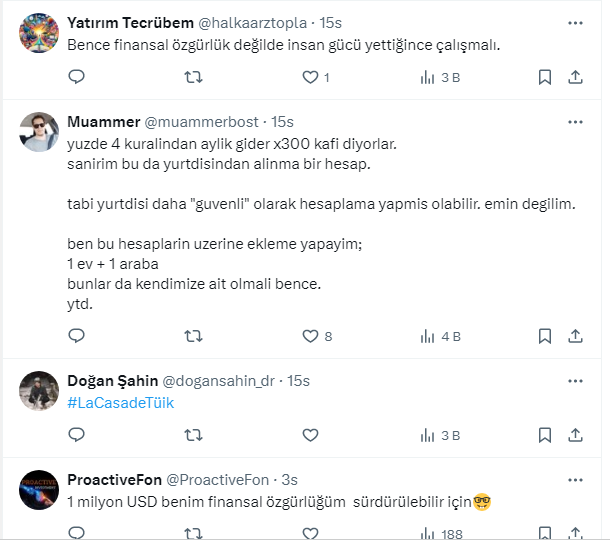
Task: Retweet Doğan Şahin's tweet
Action: (x=194, y=435)
